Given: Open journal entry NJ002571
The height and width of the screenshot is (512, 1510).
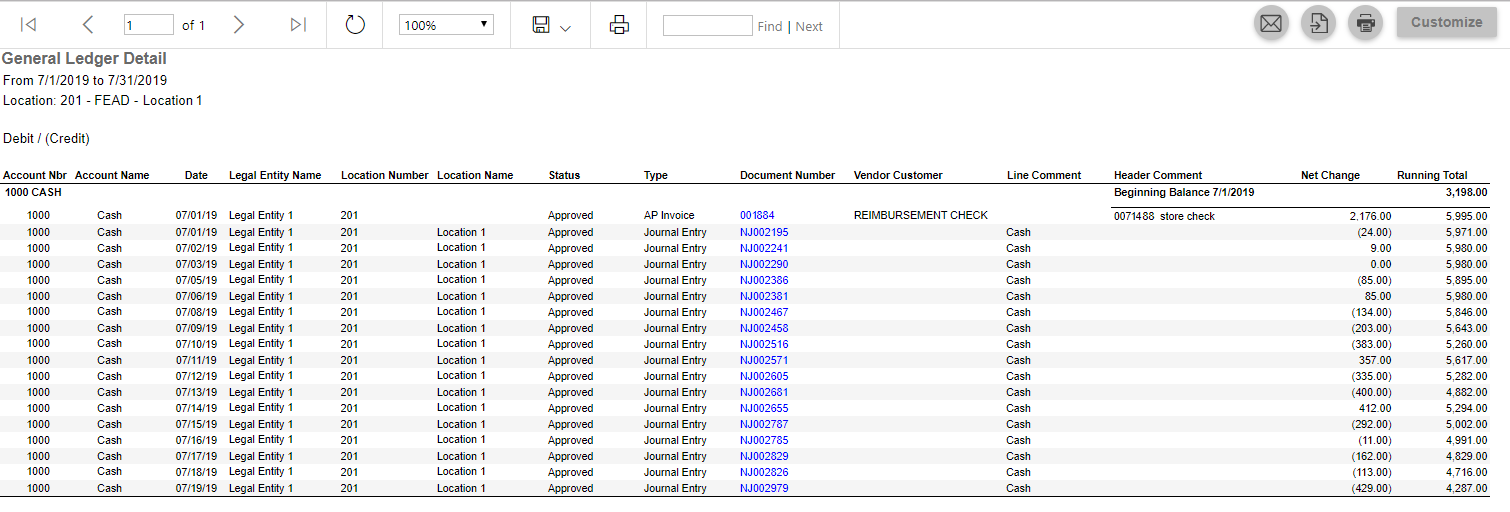Looking at the screenshot, I should (x=764, y=360).
